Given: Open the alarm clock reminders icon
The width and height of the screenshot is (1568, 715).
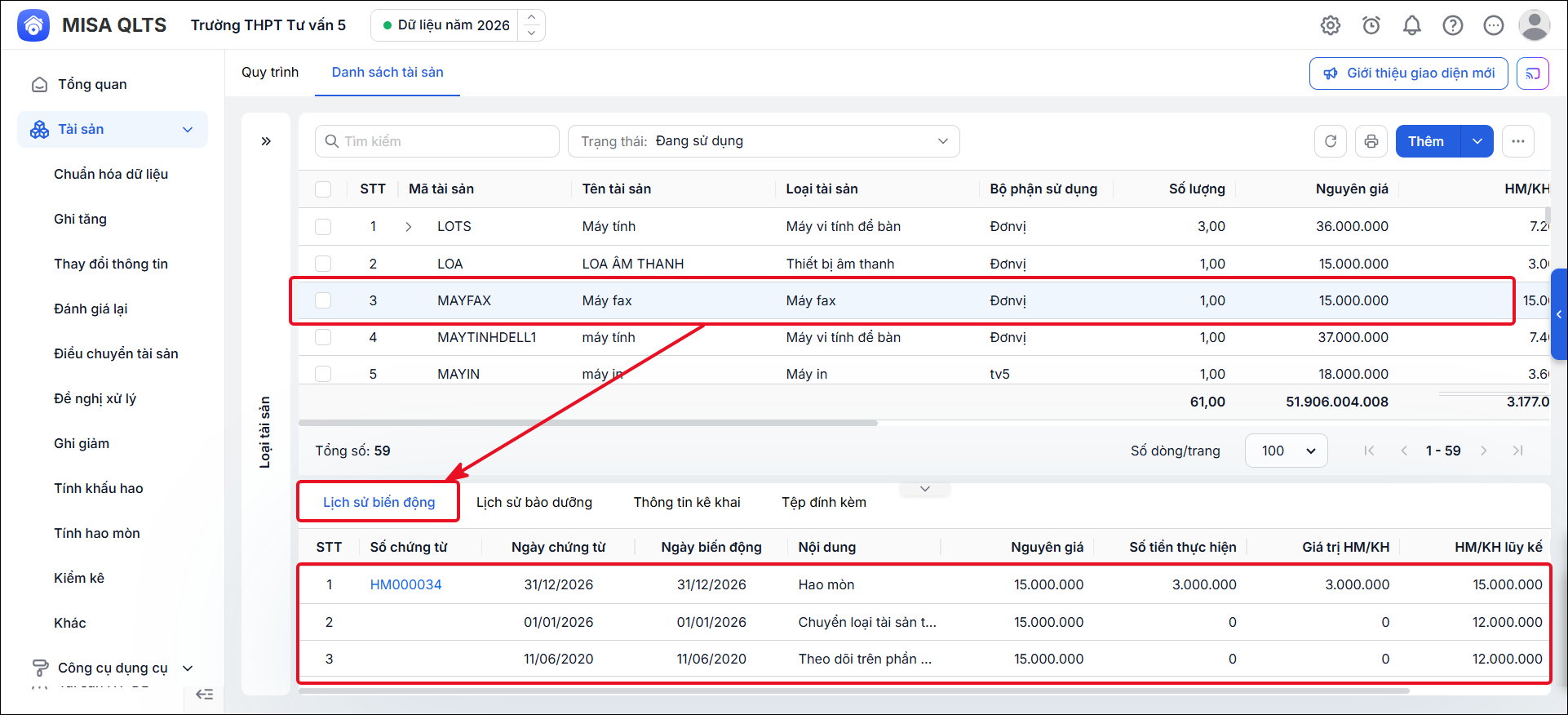Looking at the screenshot, I should 1371,25.
